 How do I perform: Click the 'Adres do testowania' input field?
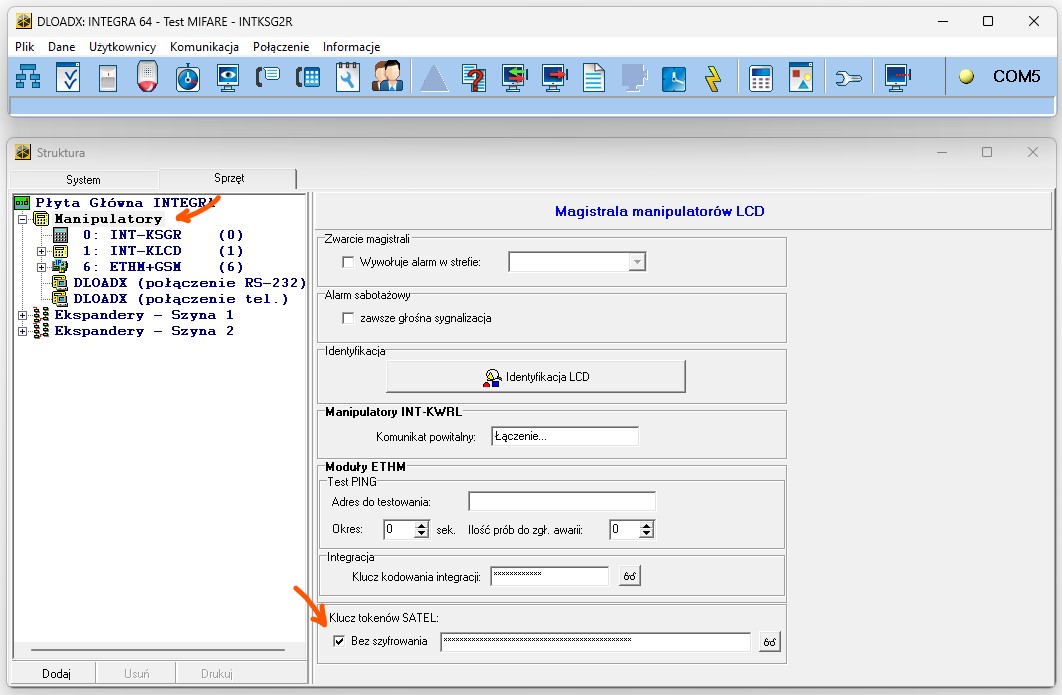click(561, 501)
